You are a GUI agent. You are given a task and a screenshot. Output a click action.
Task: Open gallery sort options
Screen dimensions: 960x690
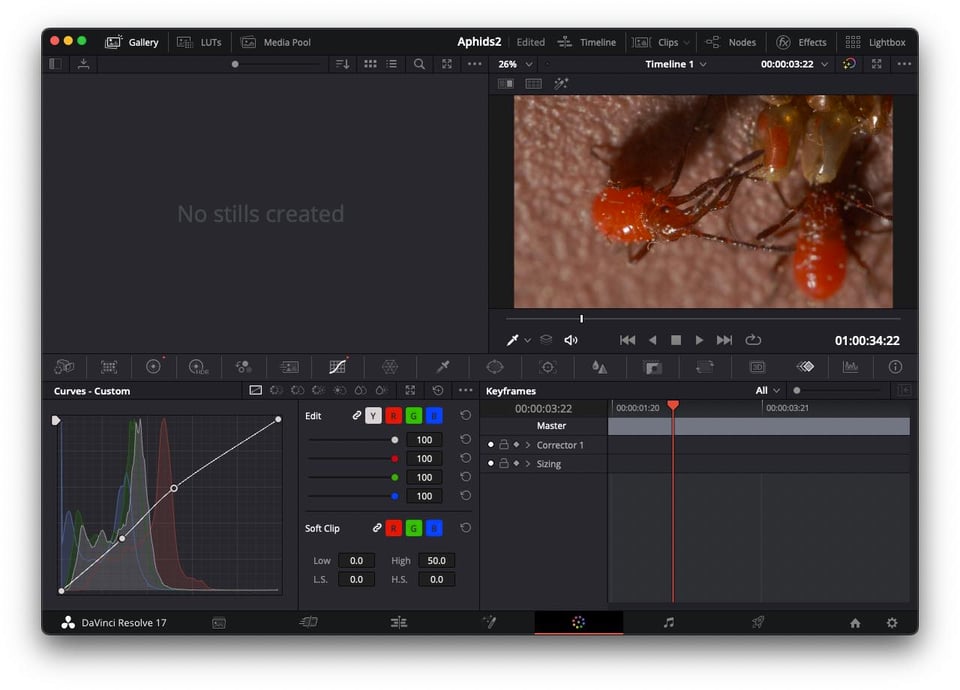tap(342, 64)
